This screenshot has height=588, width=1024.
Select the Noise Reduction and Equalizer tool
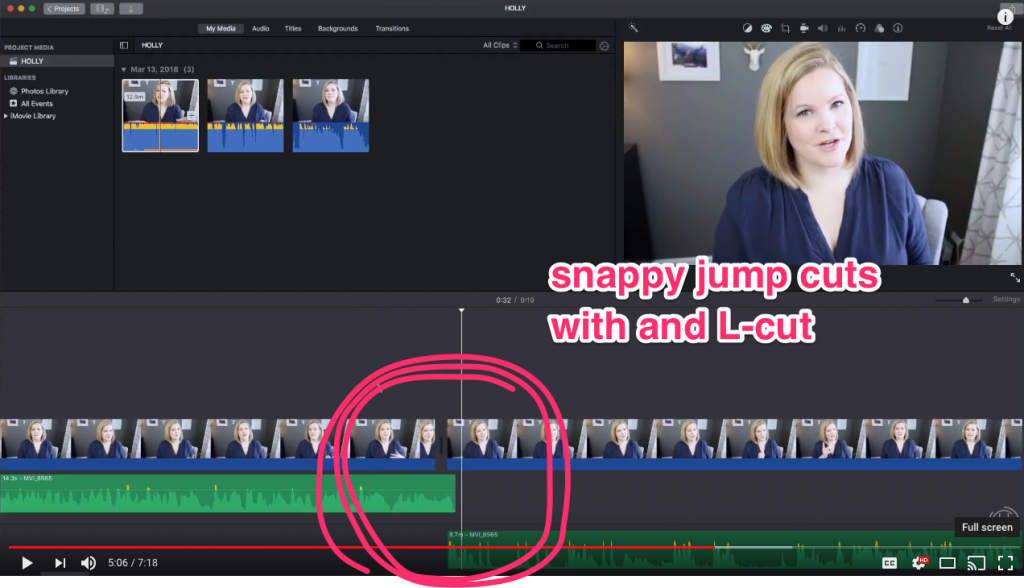[x=841, y=29]
